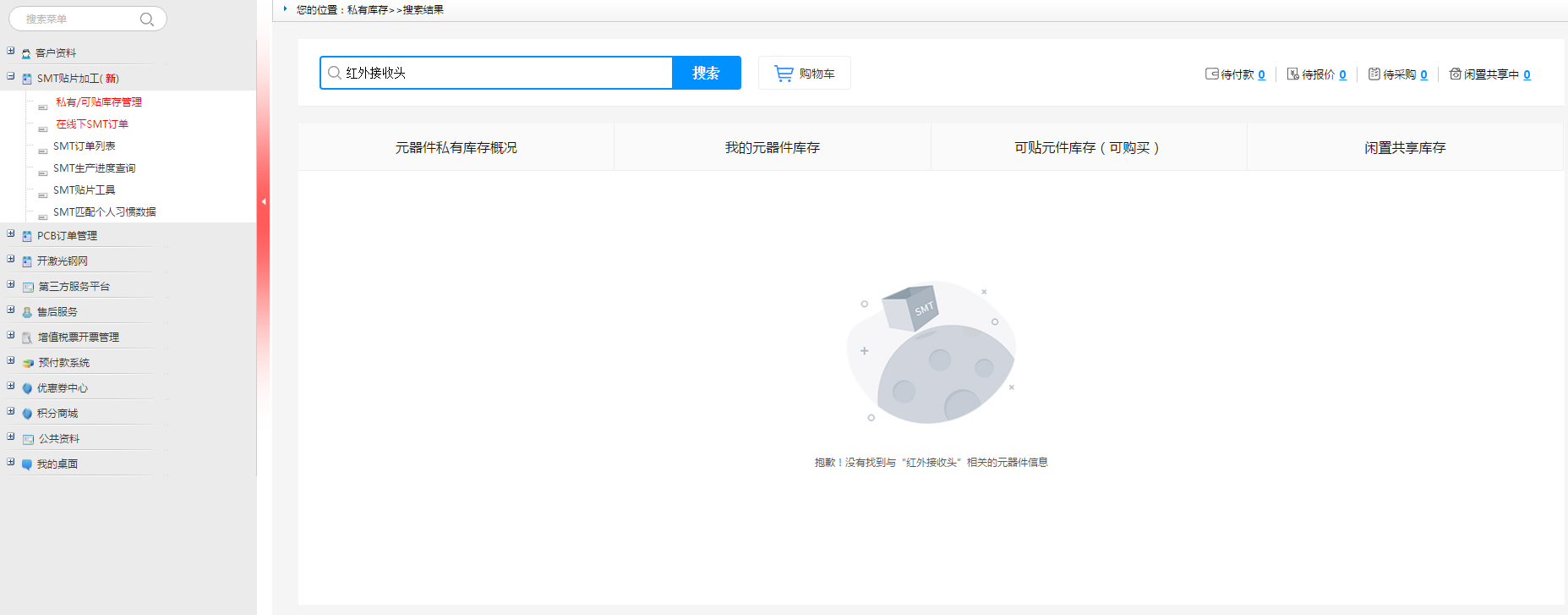Open SMT订单列表 in the sidebar
The image size is (1568, 615).
coord(84,146)
